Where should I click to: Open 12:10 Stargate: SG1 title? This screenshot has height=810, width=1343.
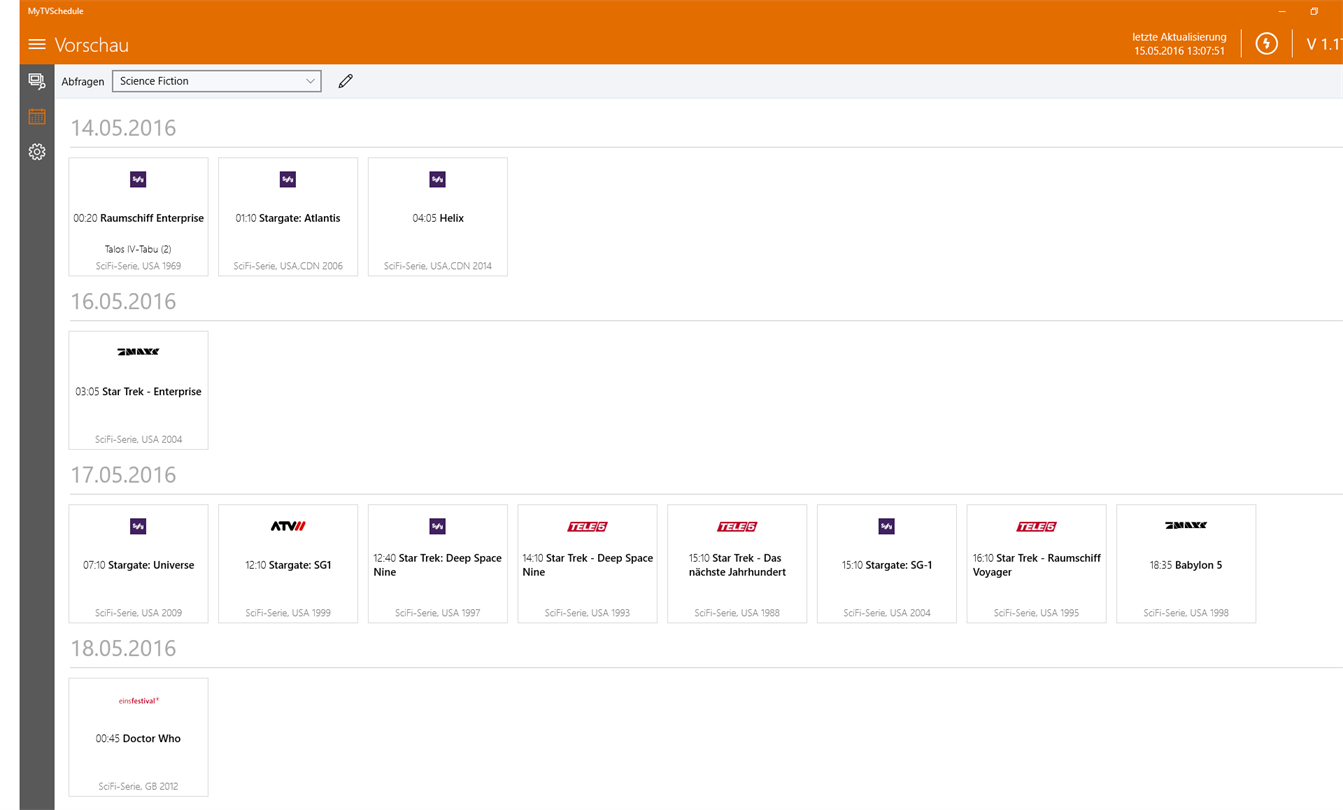pos(288,565)
